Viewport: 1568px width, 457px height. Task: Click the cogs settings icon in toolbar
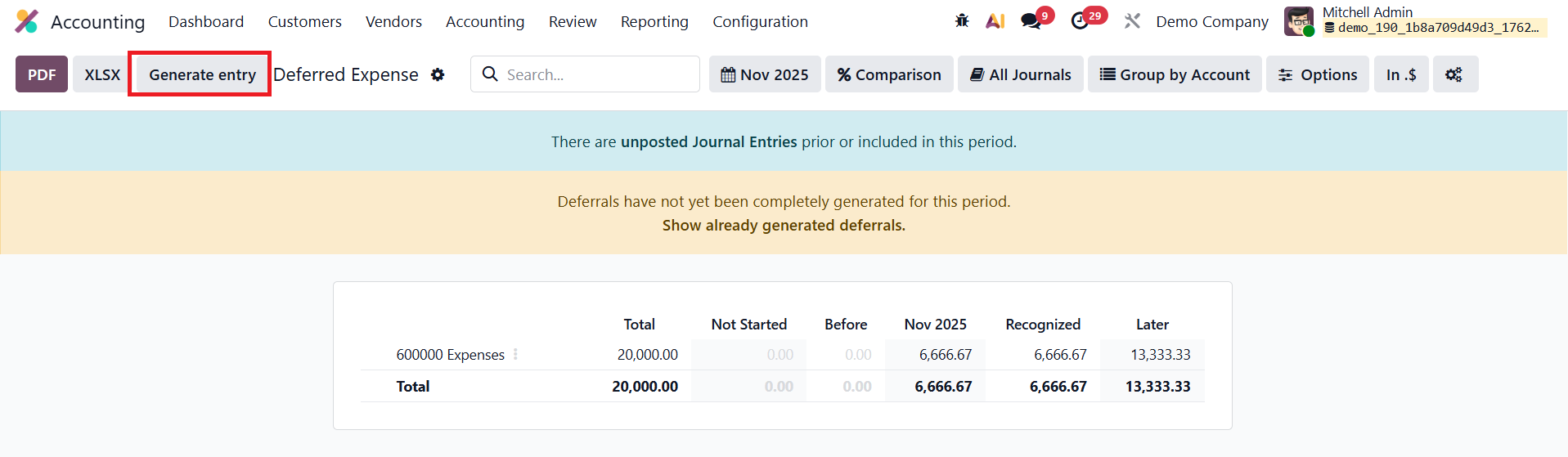tap(1453, 74)
